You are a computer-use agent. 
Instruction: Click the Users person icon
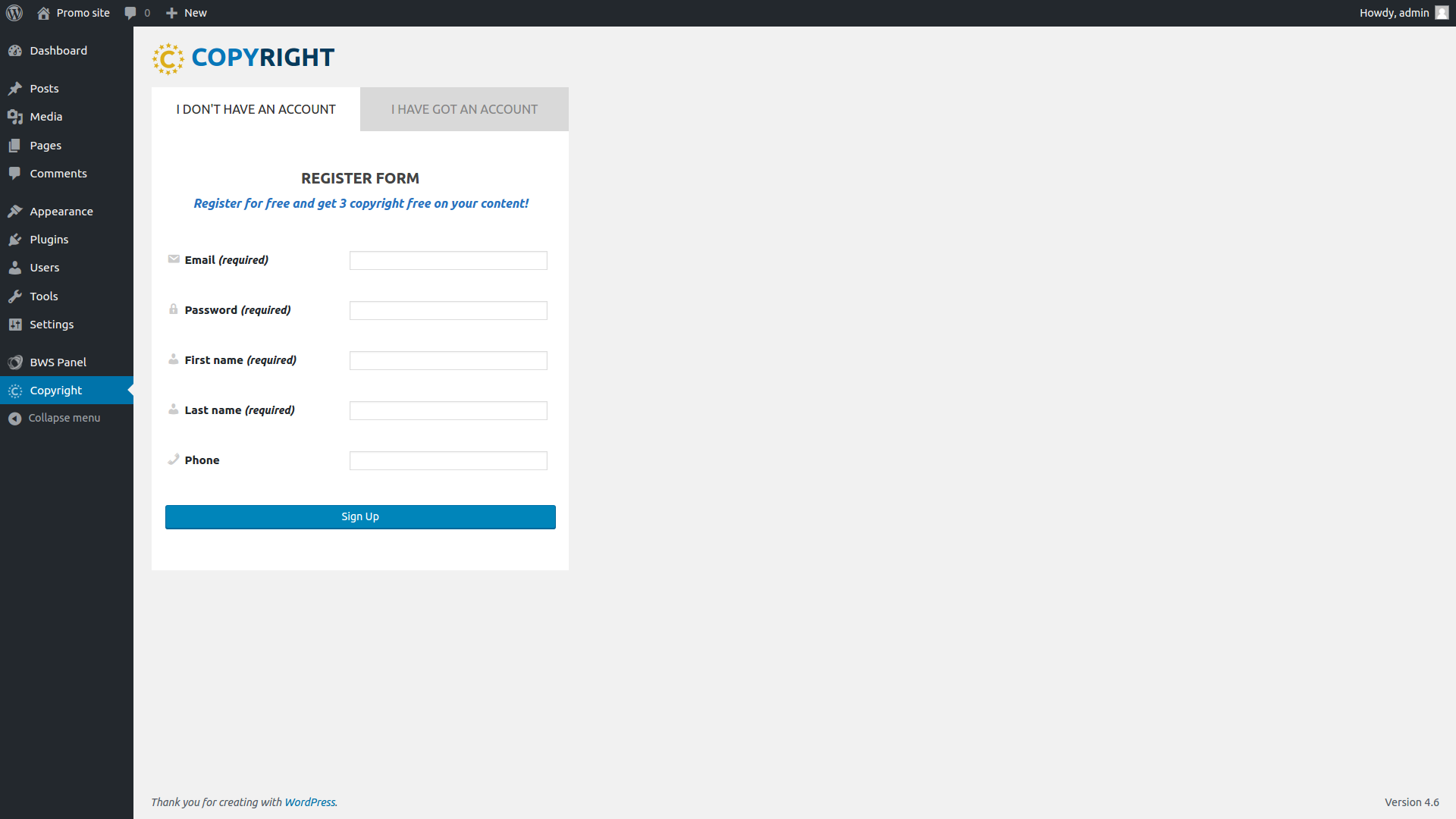[x=15, y=268]
